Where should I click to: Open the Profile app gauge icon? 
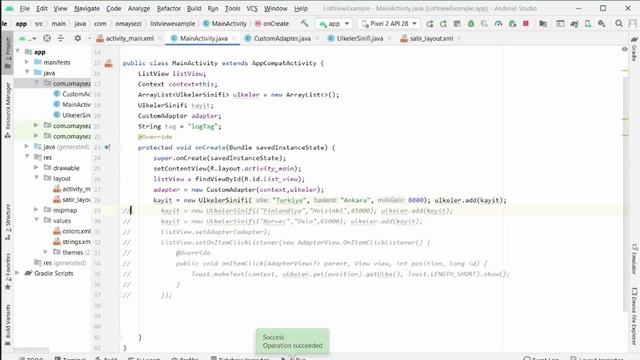click(x=498, y=24)
